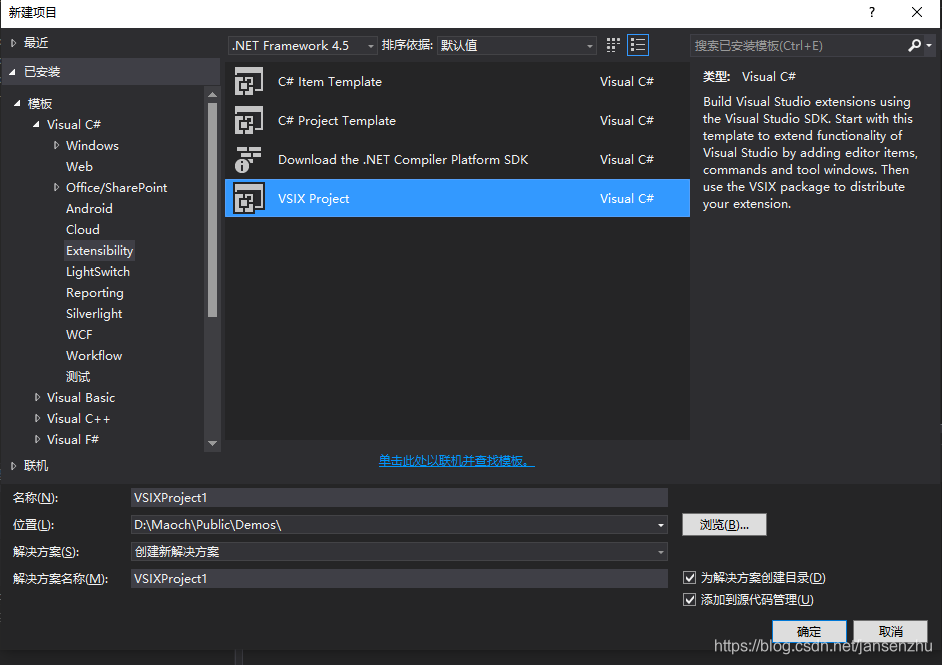Toggle 添加到源代码管理 checkbox
Viewport: 942px width, 665px height.
coord(690,600)
